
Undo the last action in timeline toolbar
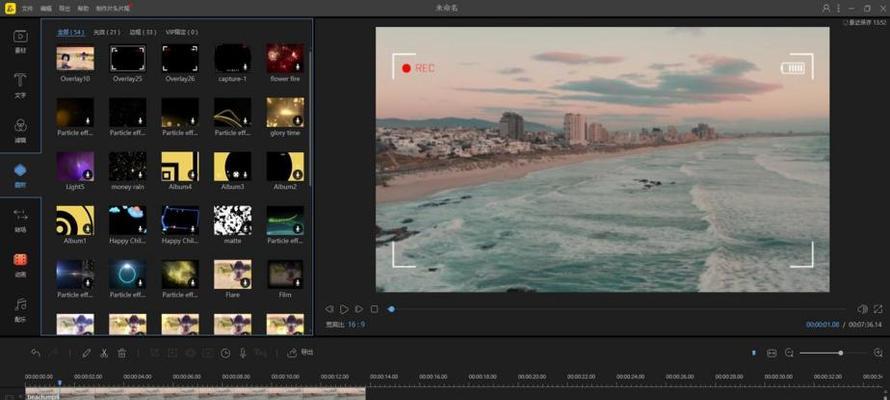click(x=35, y=353)
